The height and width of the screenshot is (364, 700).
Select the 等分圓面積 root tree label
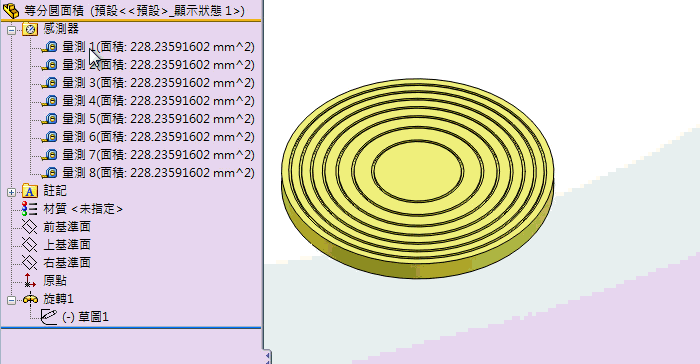pos(134,11)
